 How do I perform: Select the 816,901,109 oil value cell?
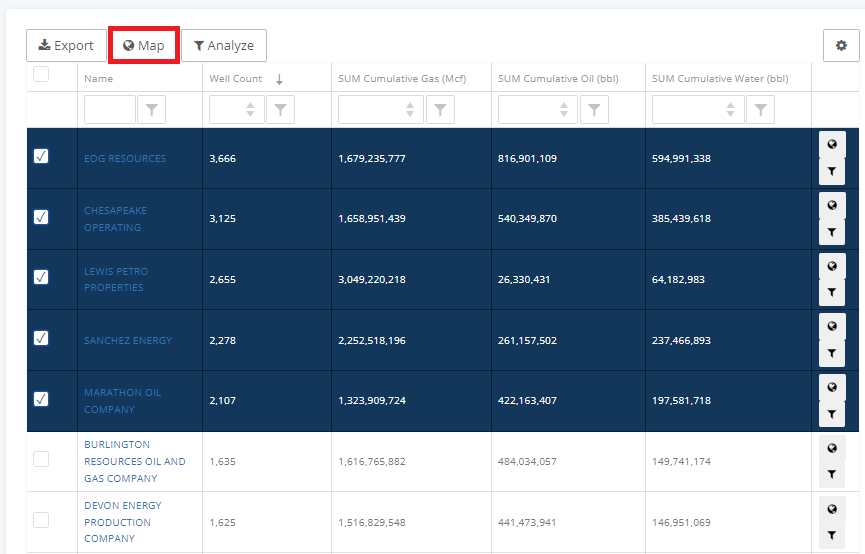point(568,158)
